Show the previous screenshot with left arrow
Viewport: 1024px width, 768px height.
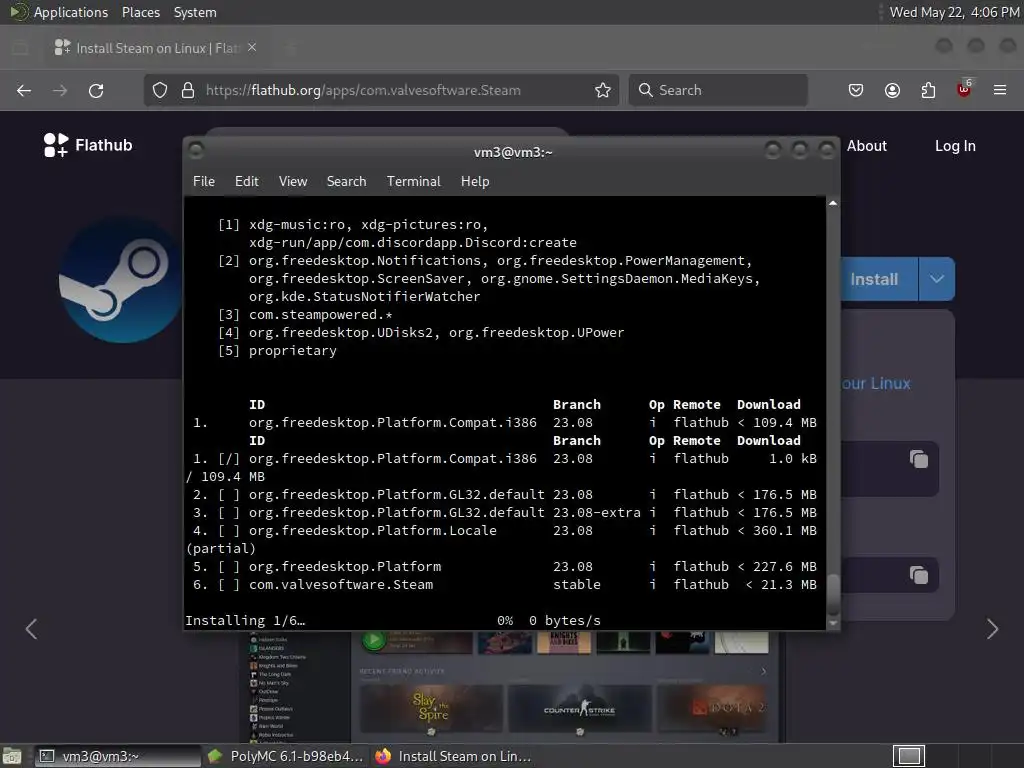coord(31,629)
